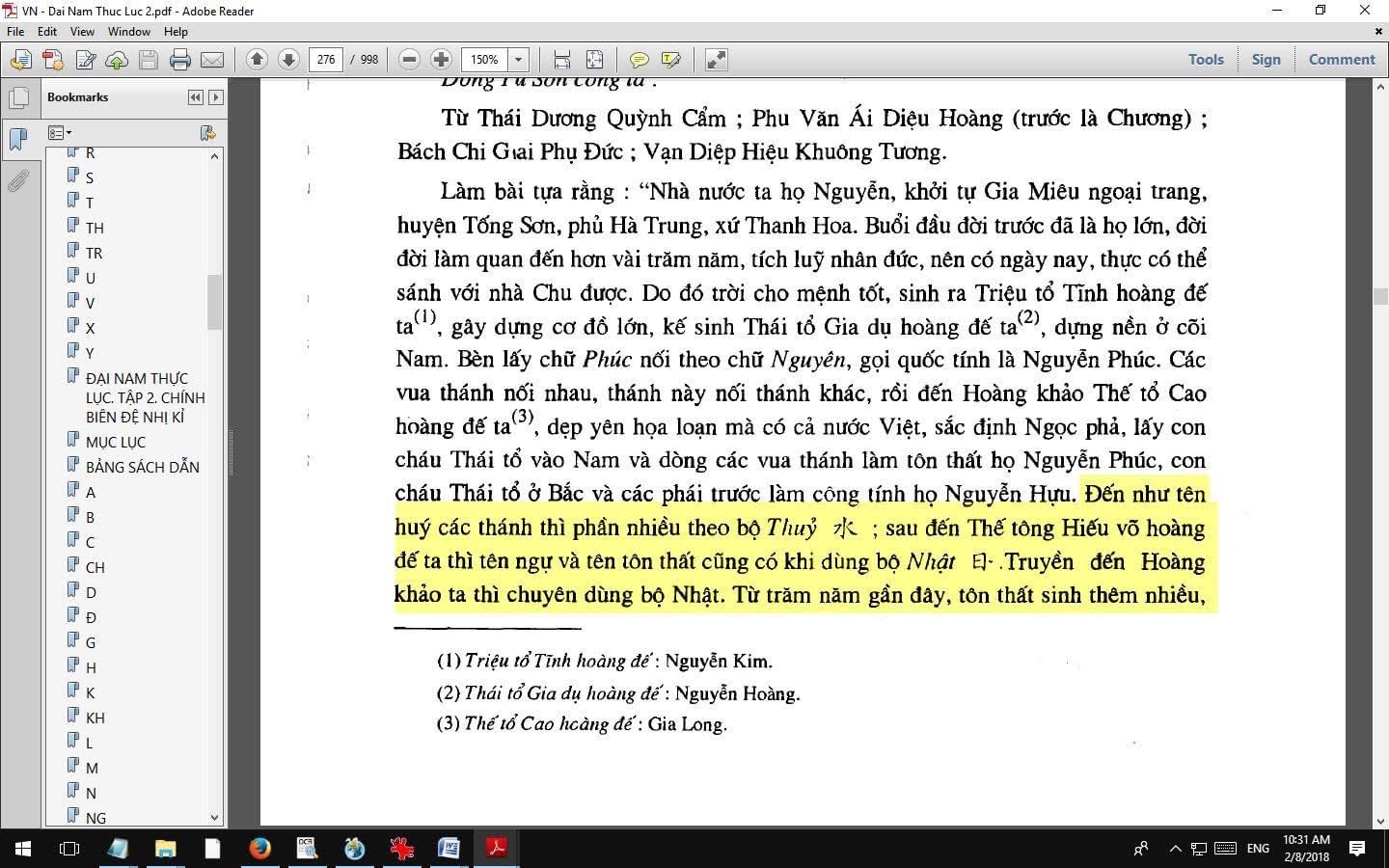This screenshot has height=868, width=1389.
Task: Select the Highlight text tool
Action: point(671,60)
